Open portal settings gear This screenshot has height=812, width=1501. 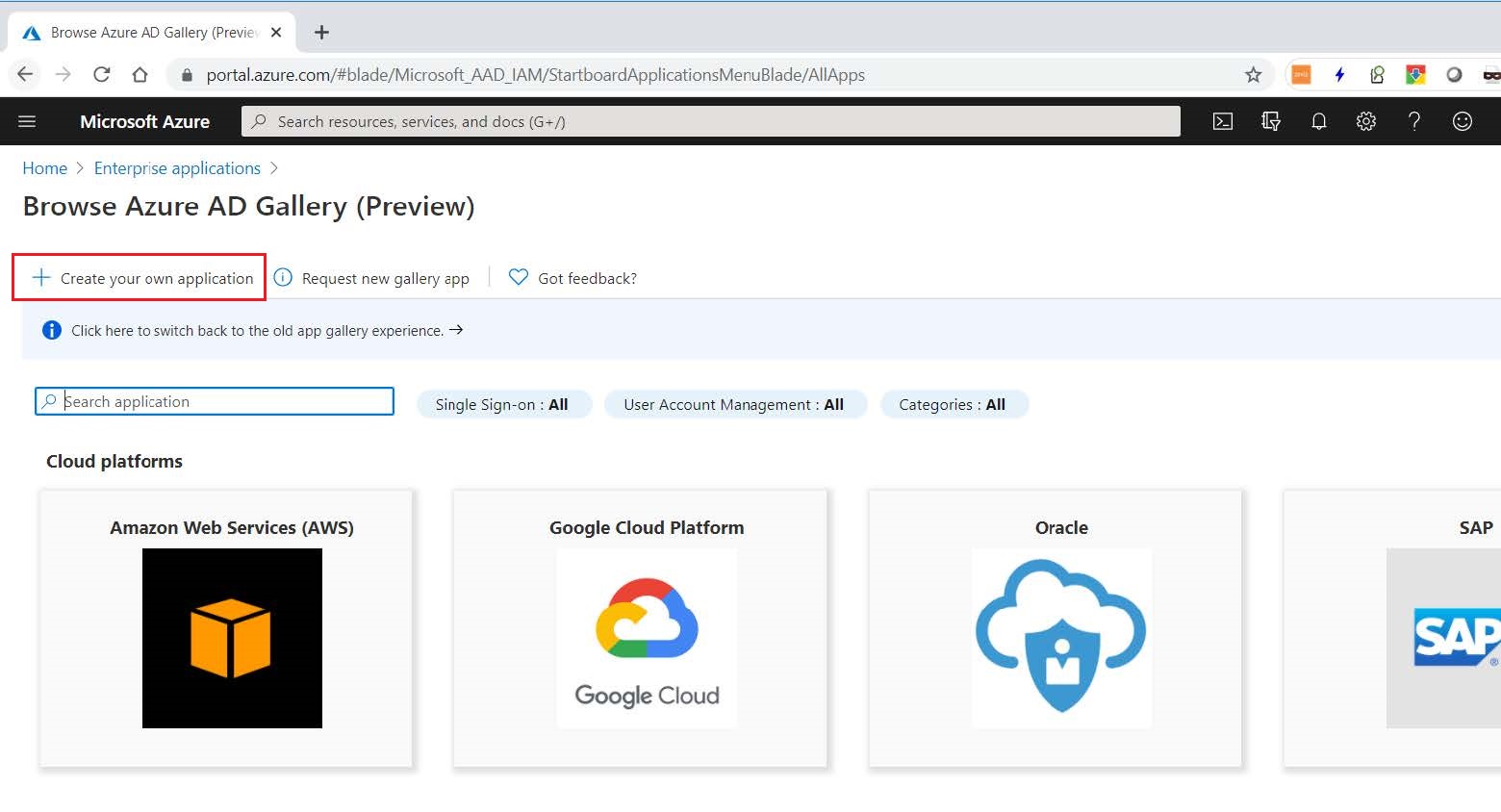click(x=1366, y=121)
